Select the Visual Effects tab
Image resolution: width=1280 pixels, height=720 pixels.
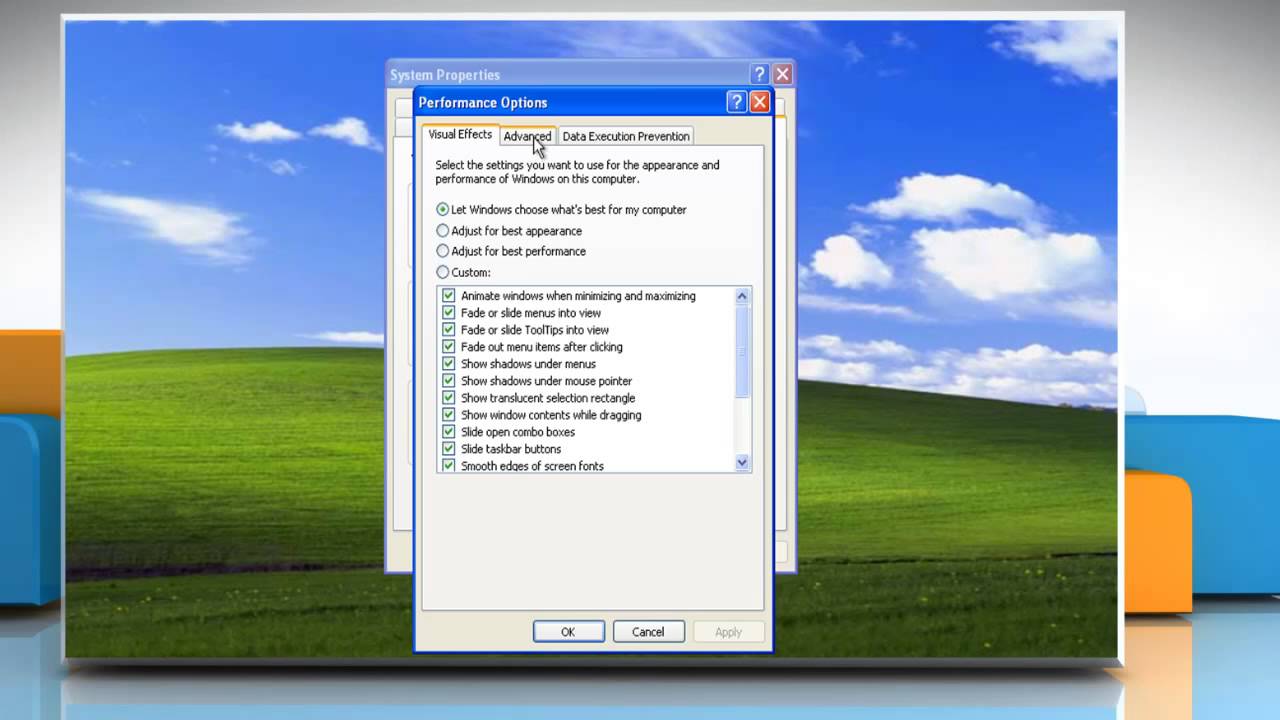click(460, 134)
